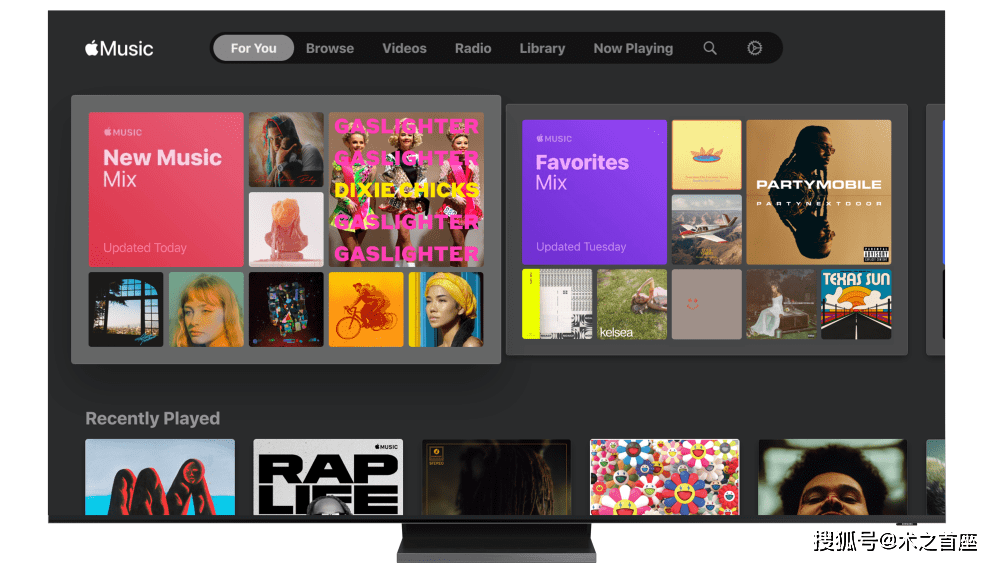Select the gray smiley face album cover
Image resolution: width=1000 pixels, height=563 pixels.
click(707, 304)
